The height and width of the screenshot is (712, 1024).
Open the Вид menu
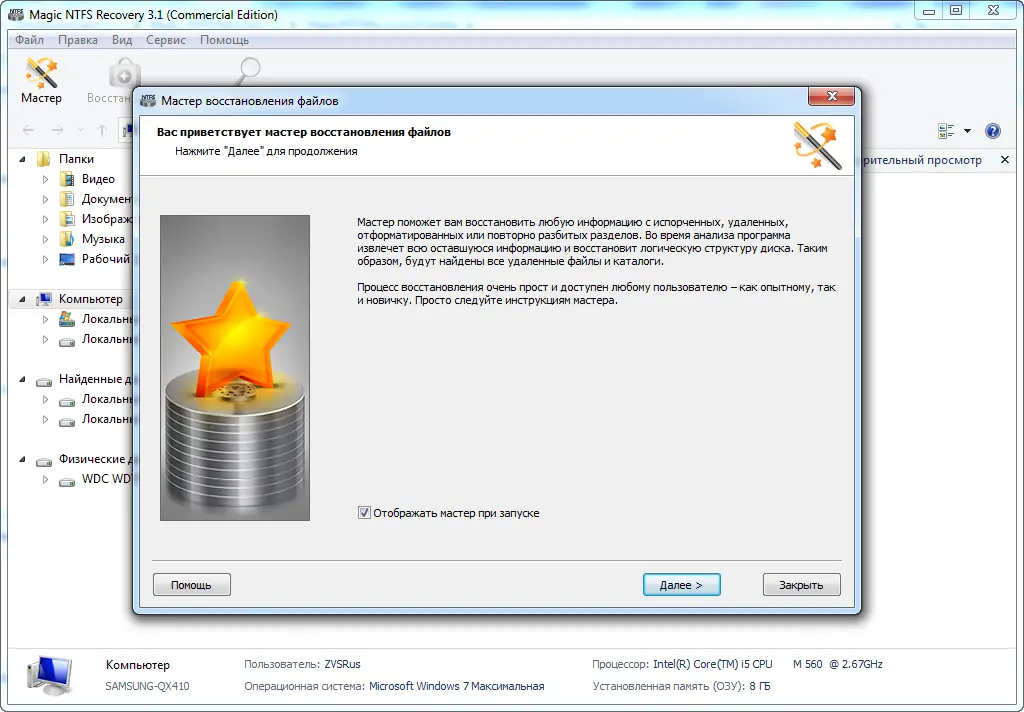[121, 40]
